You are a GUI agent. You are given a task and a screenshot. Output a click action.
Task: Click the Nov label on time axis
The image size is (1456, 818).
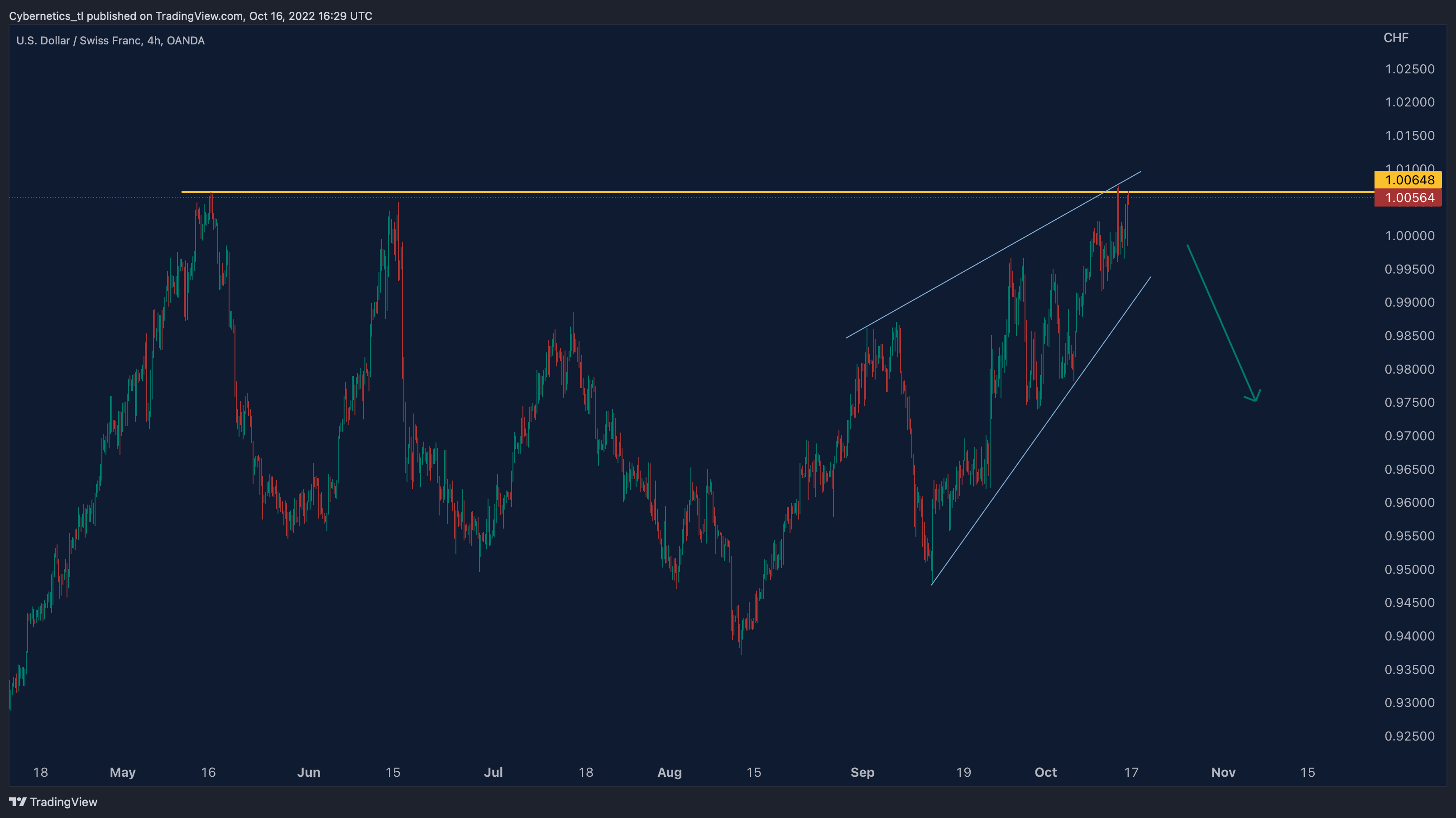1223,772
